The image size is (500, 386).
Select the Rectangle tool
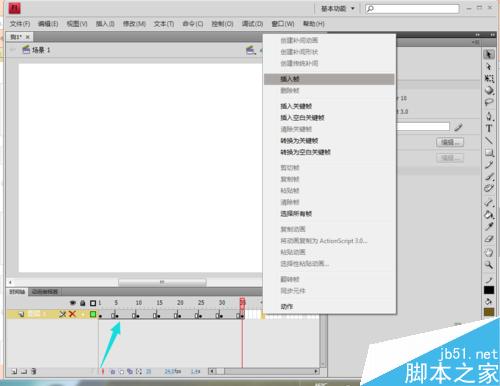click(489, 153)
